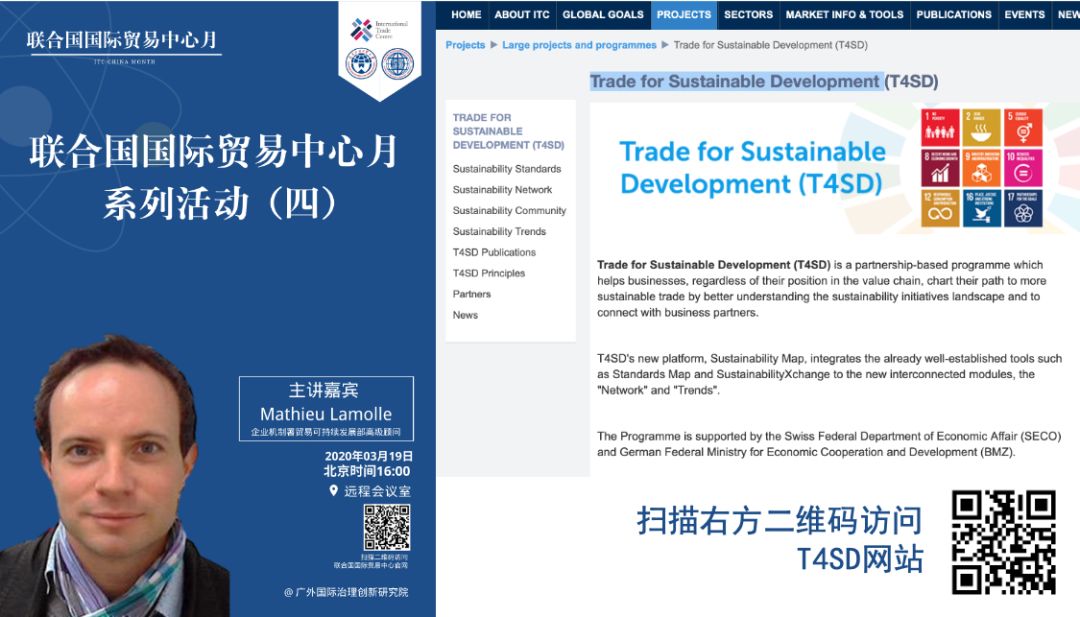Click the Projects breadcrumb link

465,45
